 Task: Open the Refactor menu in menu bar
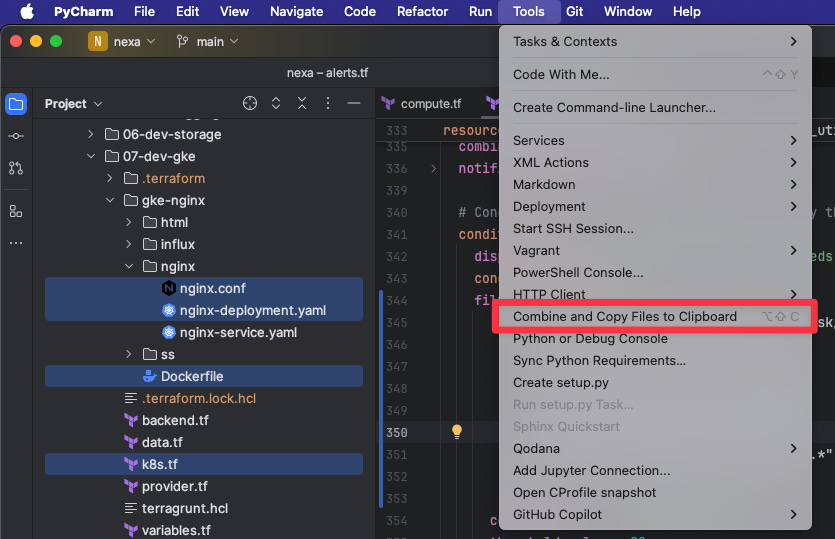point(422,11)
